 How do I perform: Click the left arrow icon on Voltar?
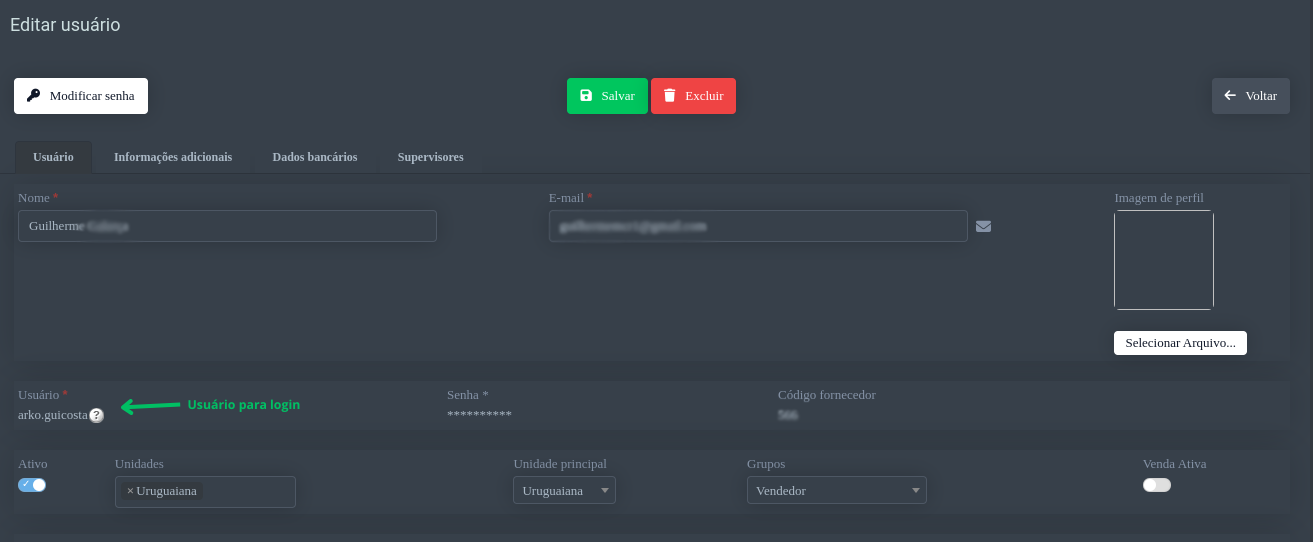[x=1230, y=96]
